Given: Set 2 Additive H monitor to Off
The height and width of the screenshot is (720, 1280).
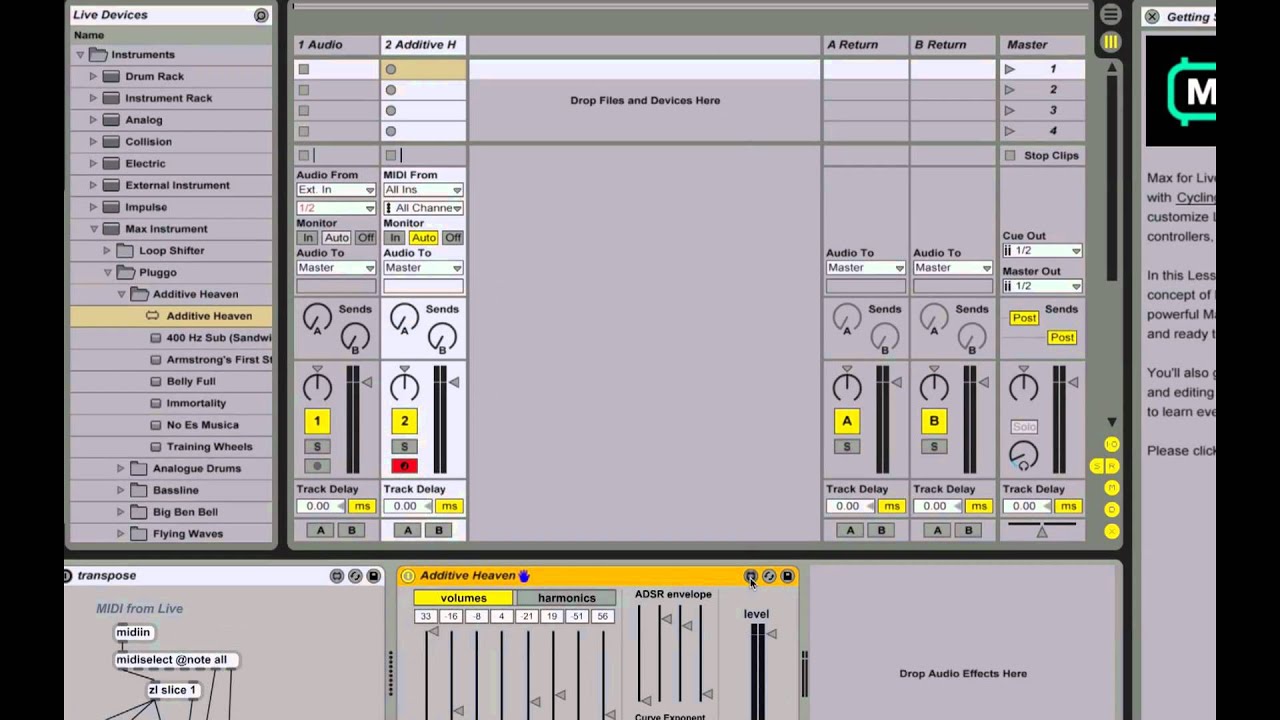Looking at the screenshot, I should (453, 238).
